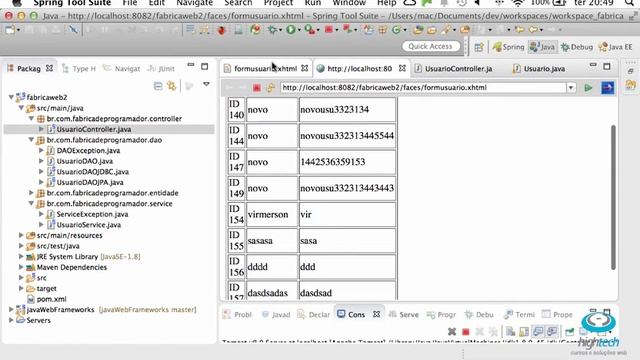The image size is (640, 360).
Task: Collapse the br.com.fabricadeprogramador.dao package
Action: [31, 140]
